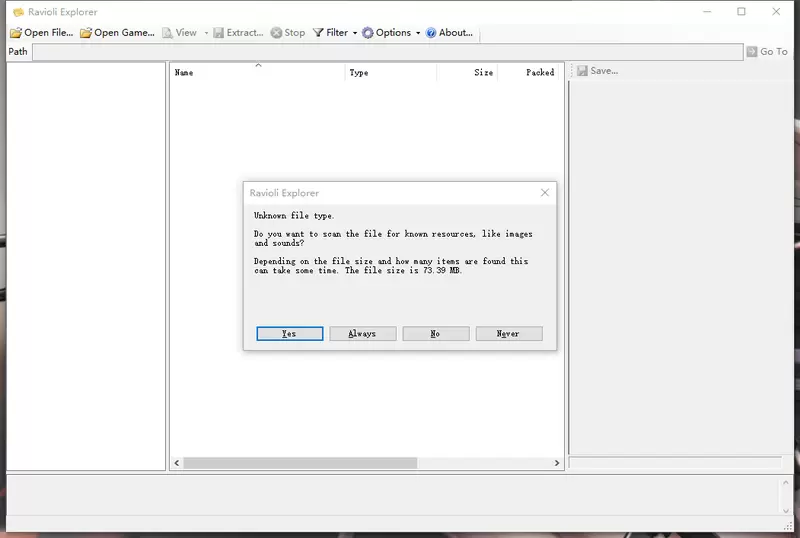The height and width of the screenshot is (538, 800).
Task: Click the Ravioli Explorer title bar icon
Action: (x=18, y=12)
